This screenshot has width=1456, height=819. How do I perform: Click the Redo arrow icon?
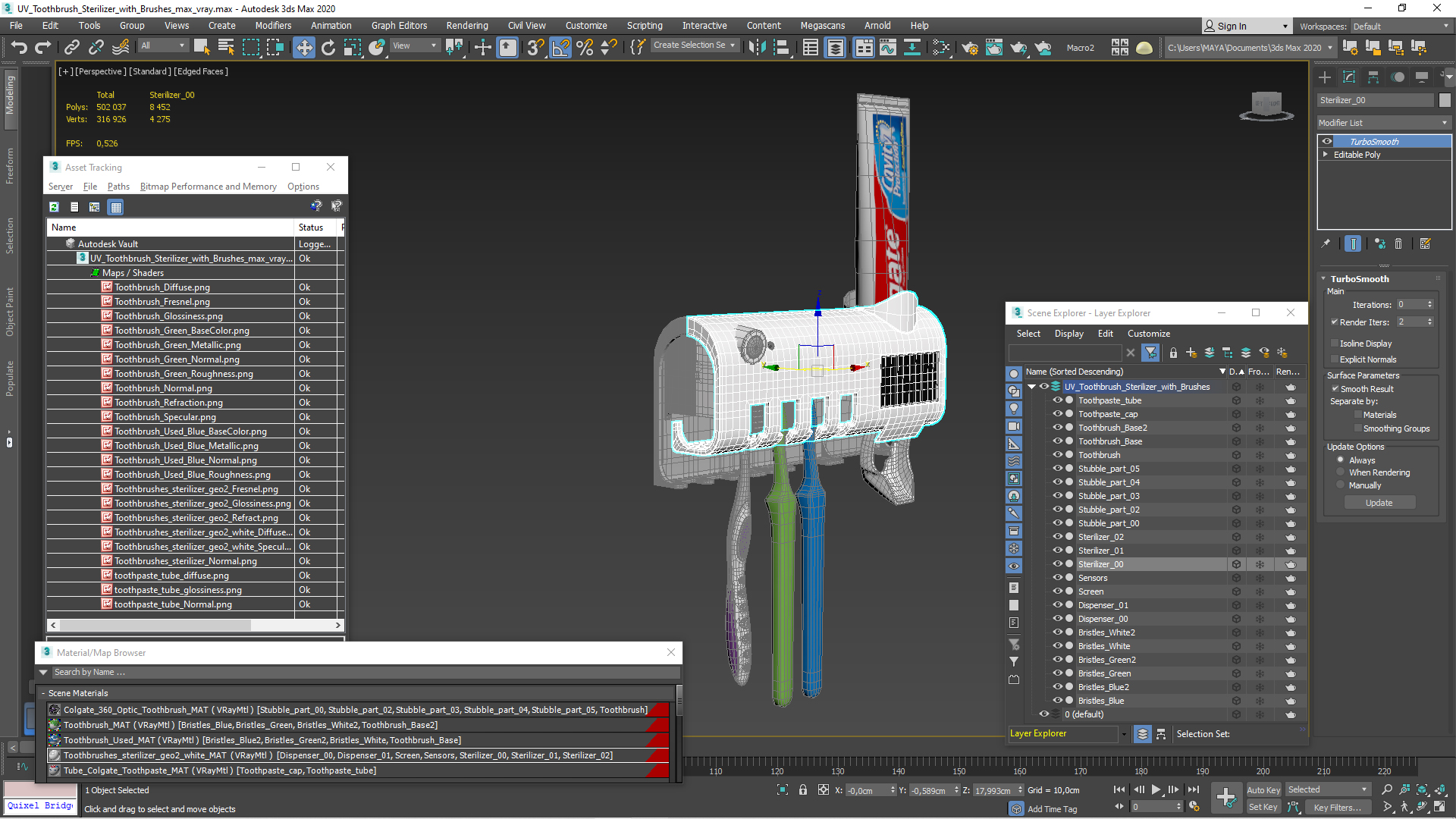pos(43,48)
